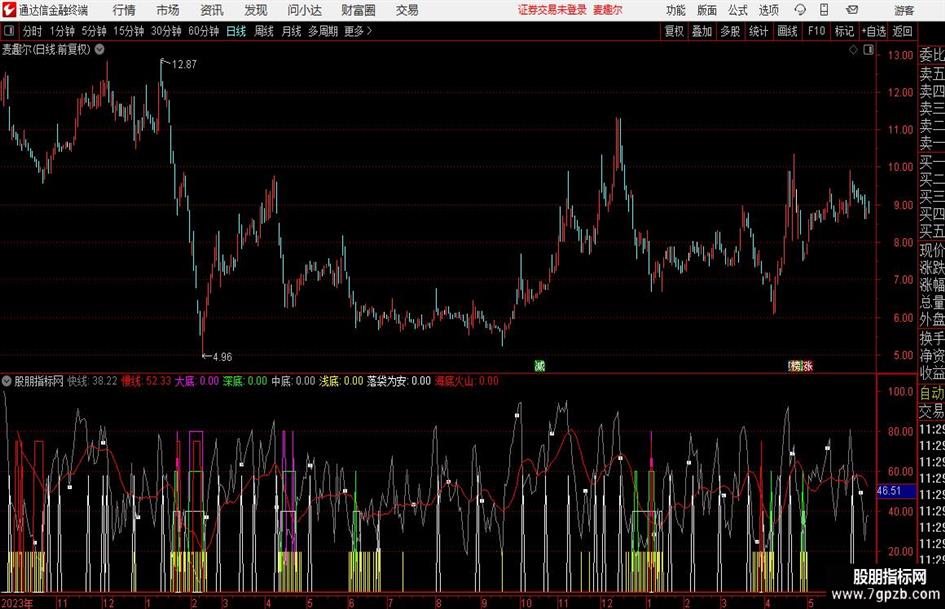Viewport: 945px width, 609px height.
Task: Click the 落袋为安: 0.00 indicator value
Action: pos(399,381)
